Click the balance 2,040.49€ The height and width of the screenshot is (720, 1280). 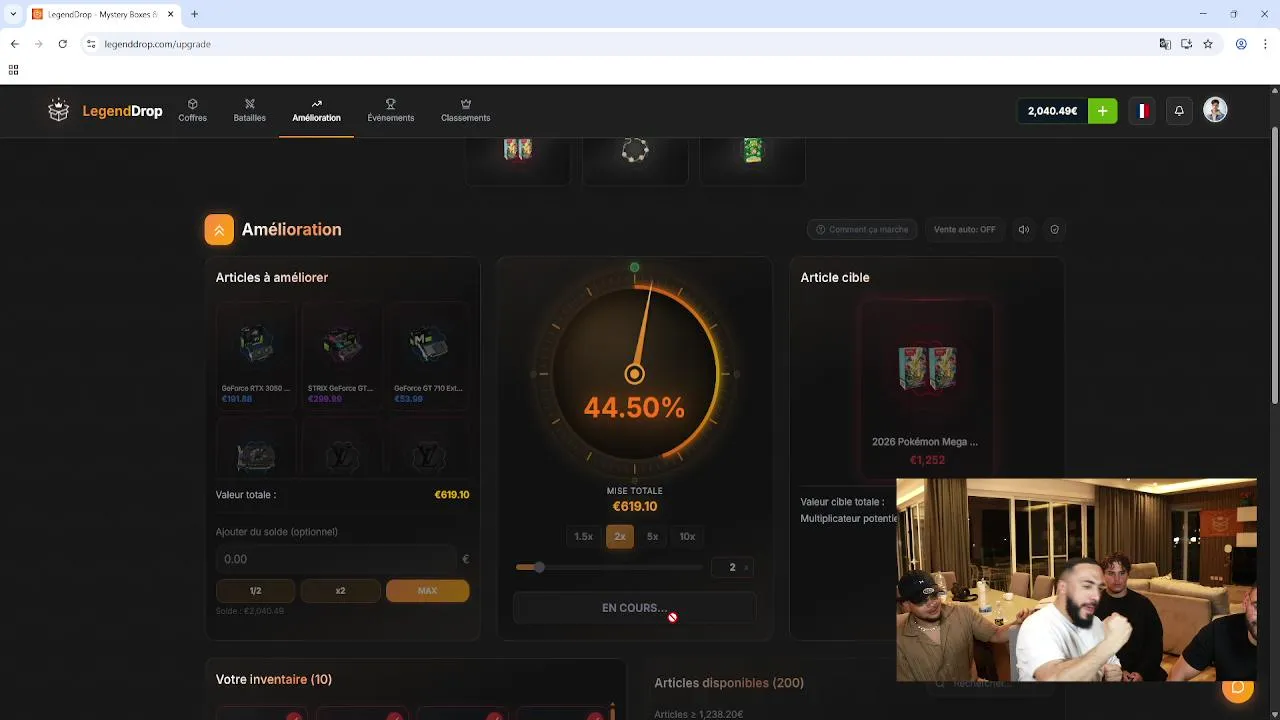coord(1052,111)
